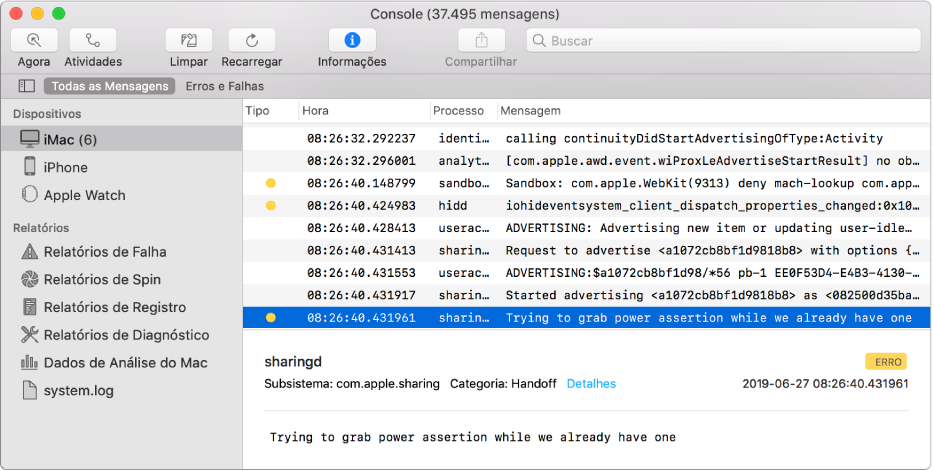The height and width of the screenshot is (471, 934).
Task: Click the file icon beside system.log
Action: pyautogui.click(x=30, y=390)
